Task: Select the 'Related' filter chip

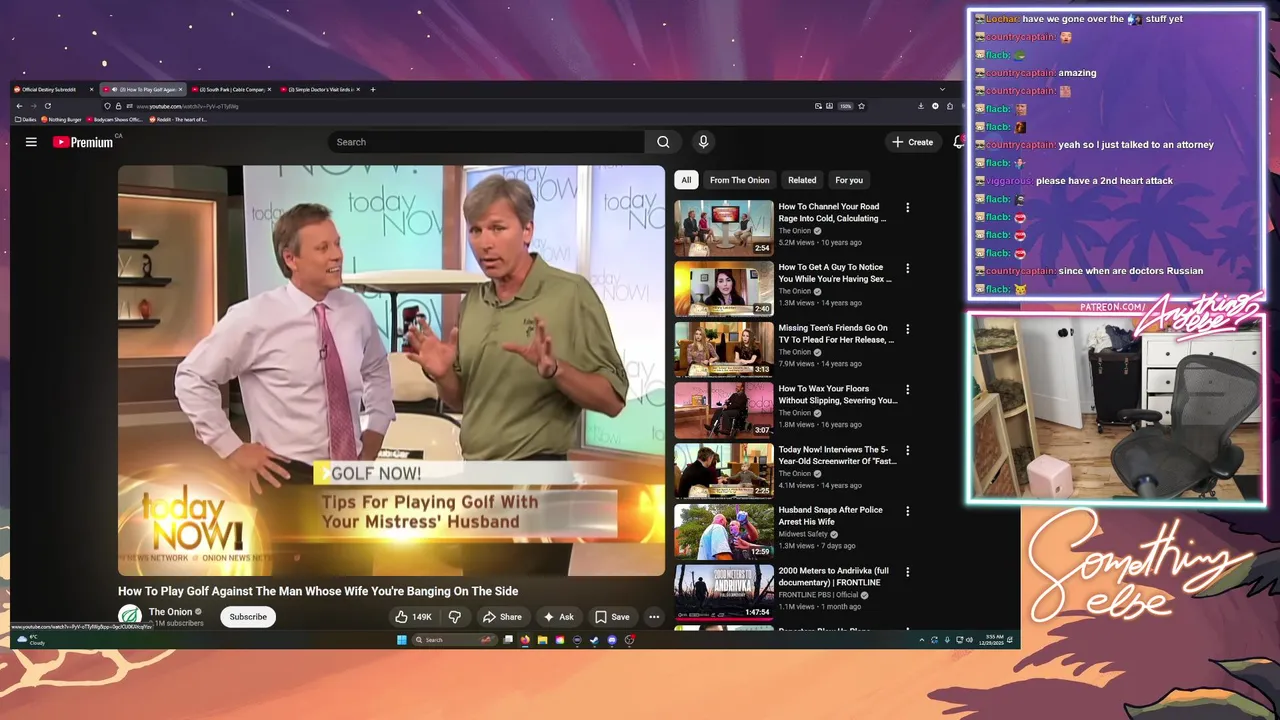Action: tap(802, 180)
